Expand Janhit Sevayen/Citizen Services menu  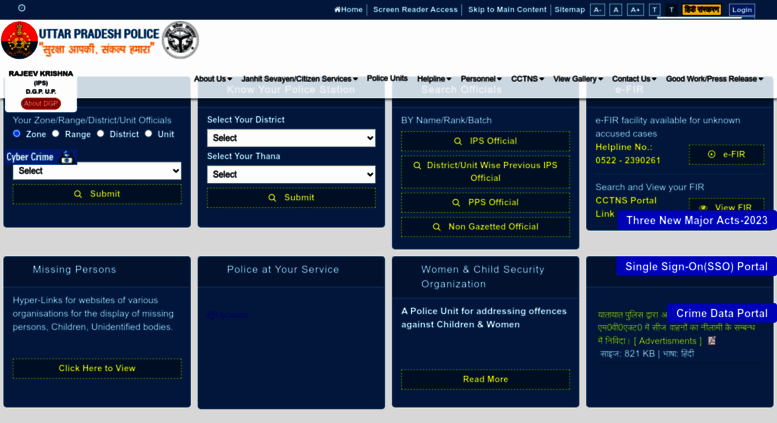point(299,79)
